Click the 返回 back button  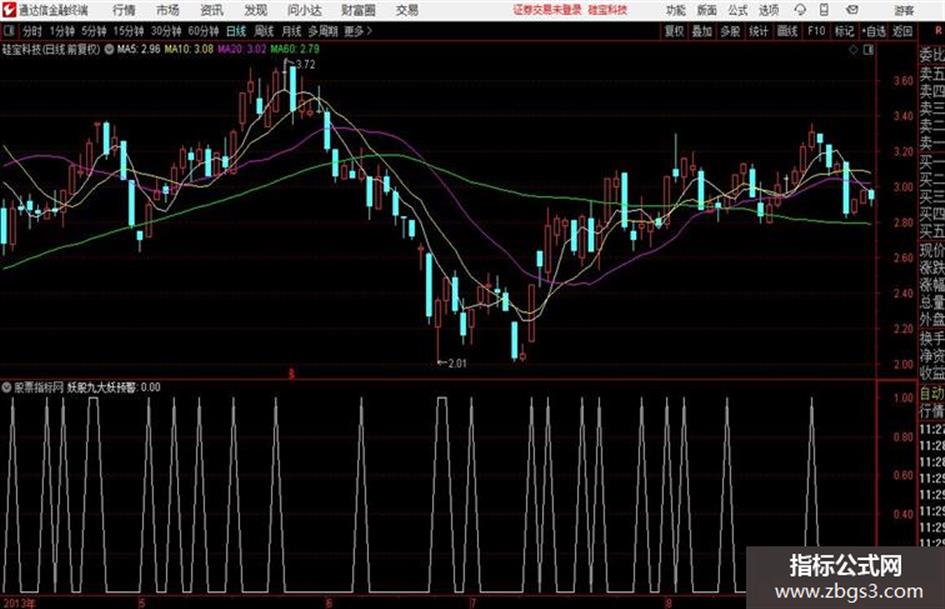click(902, 31)
